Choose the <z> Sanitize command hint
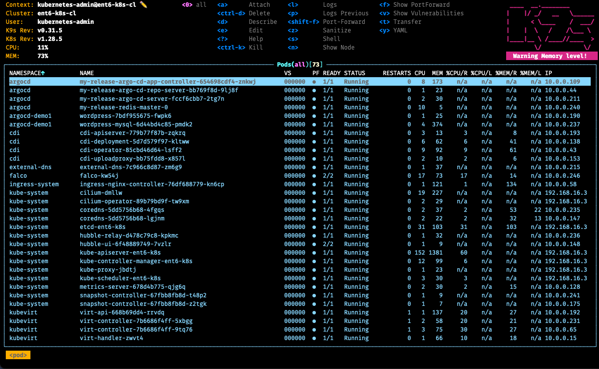This screenshot has width=599, height=369. point(319,30)
